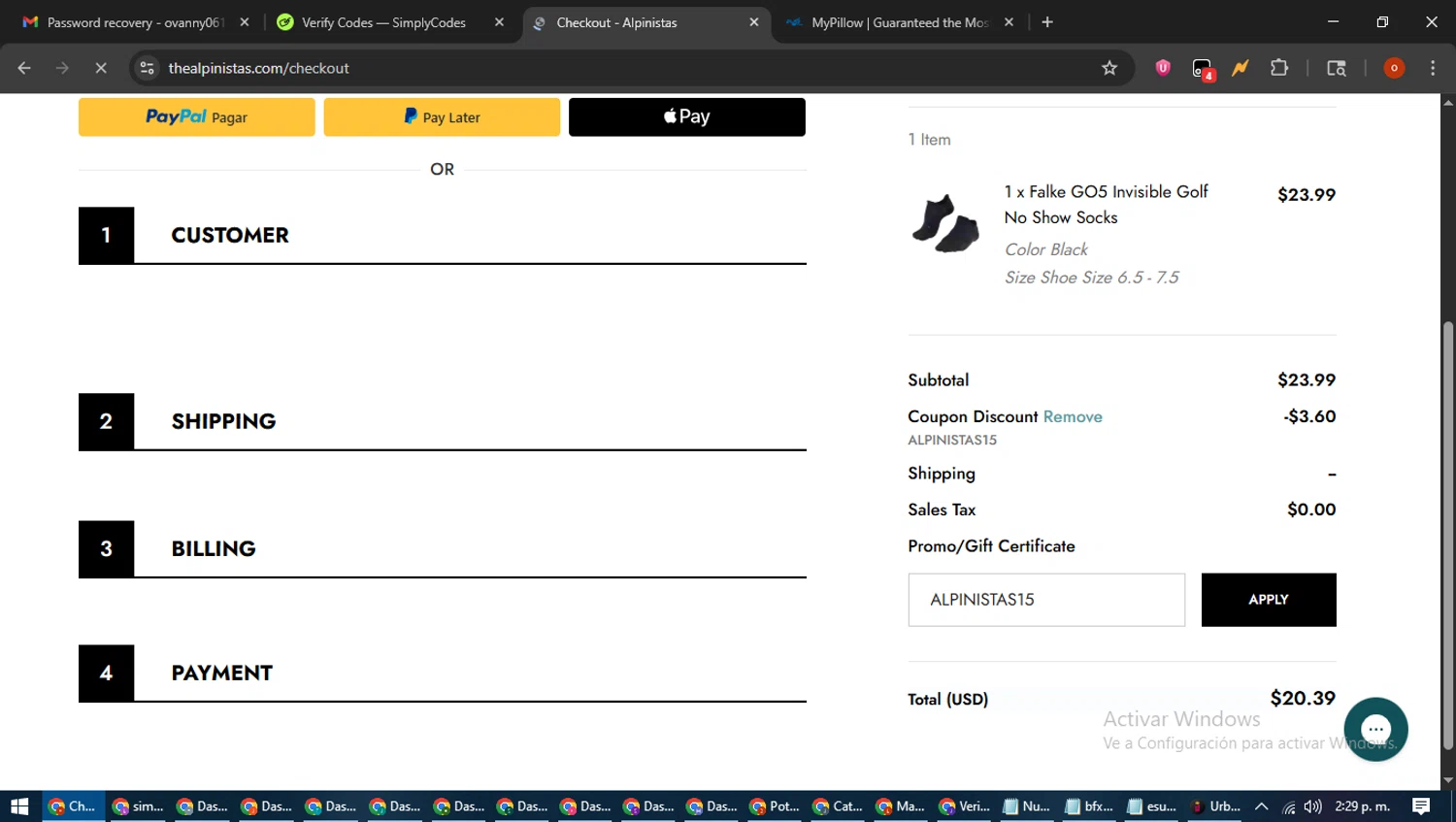Open a new browser tab

1047,22
